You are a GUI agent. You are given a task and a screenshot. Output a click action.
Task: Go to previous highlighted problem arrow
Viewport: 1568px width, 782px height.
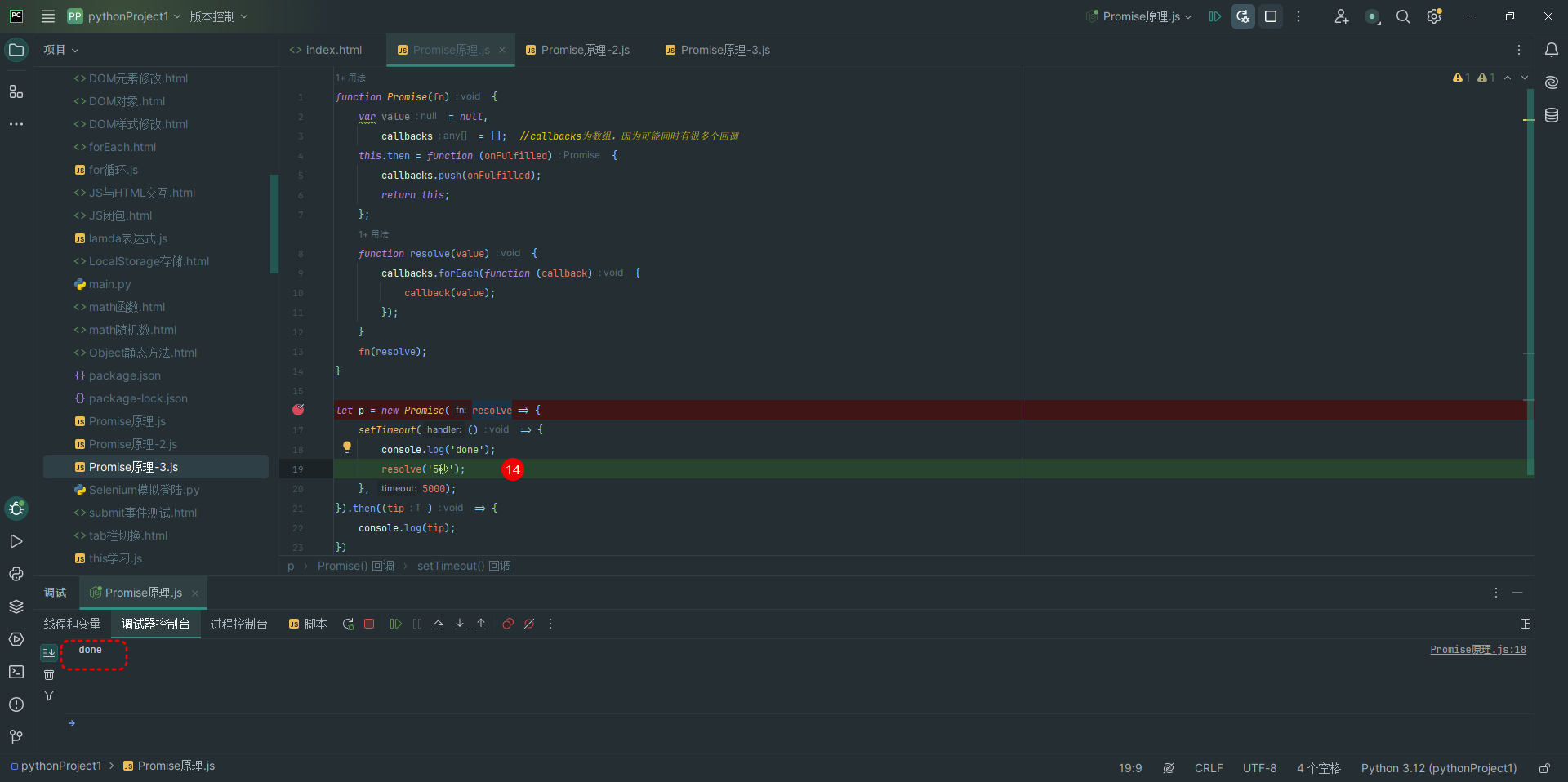1508,78
